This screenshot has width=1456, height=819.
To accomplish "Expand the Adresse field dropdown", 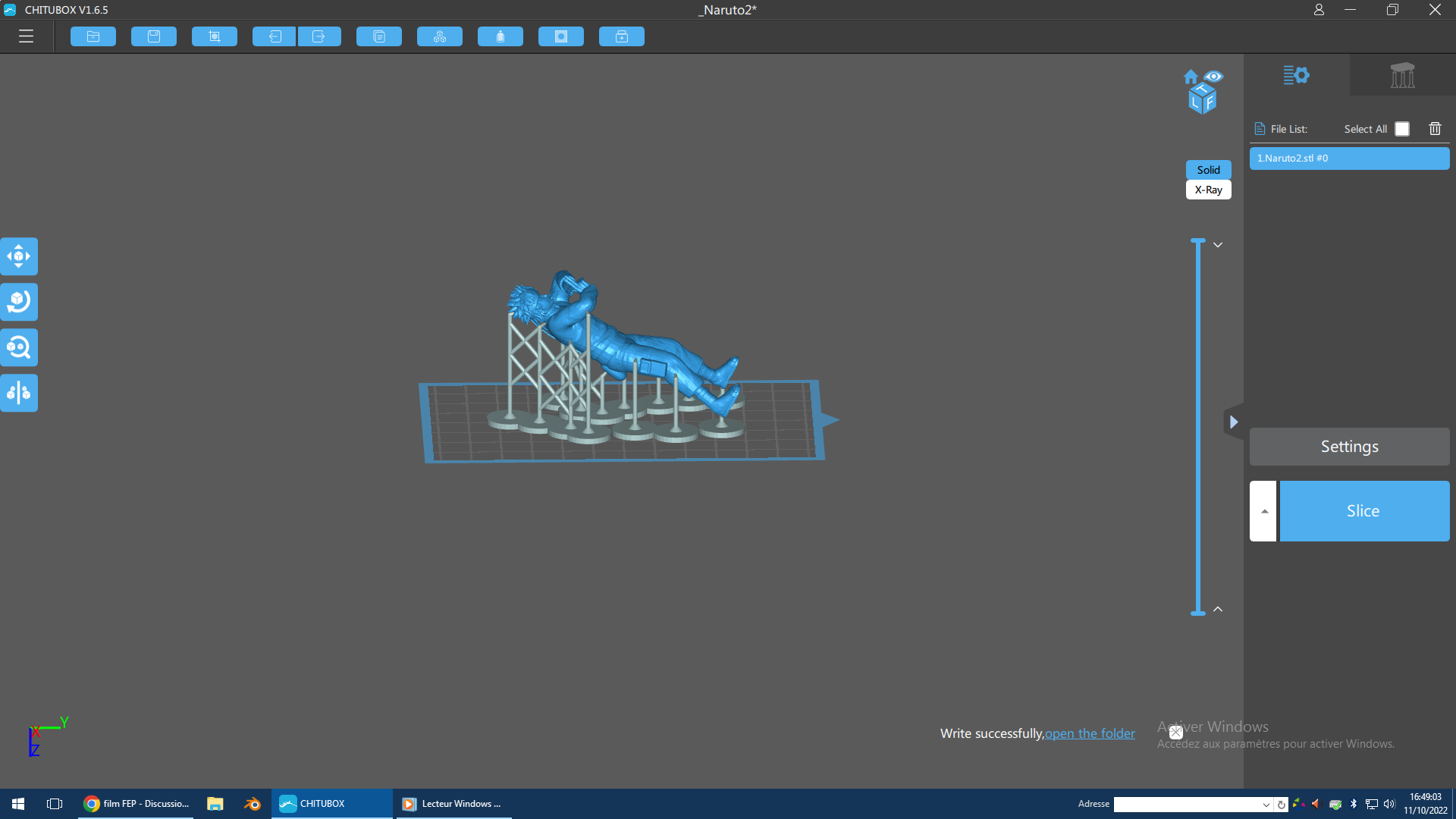I will (x=1266, y=805).
